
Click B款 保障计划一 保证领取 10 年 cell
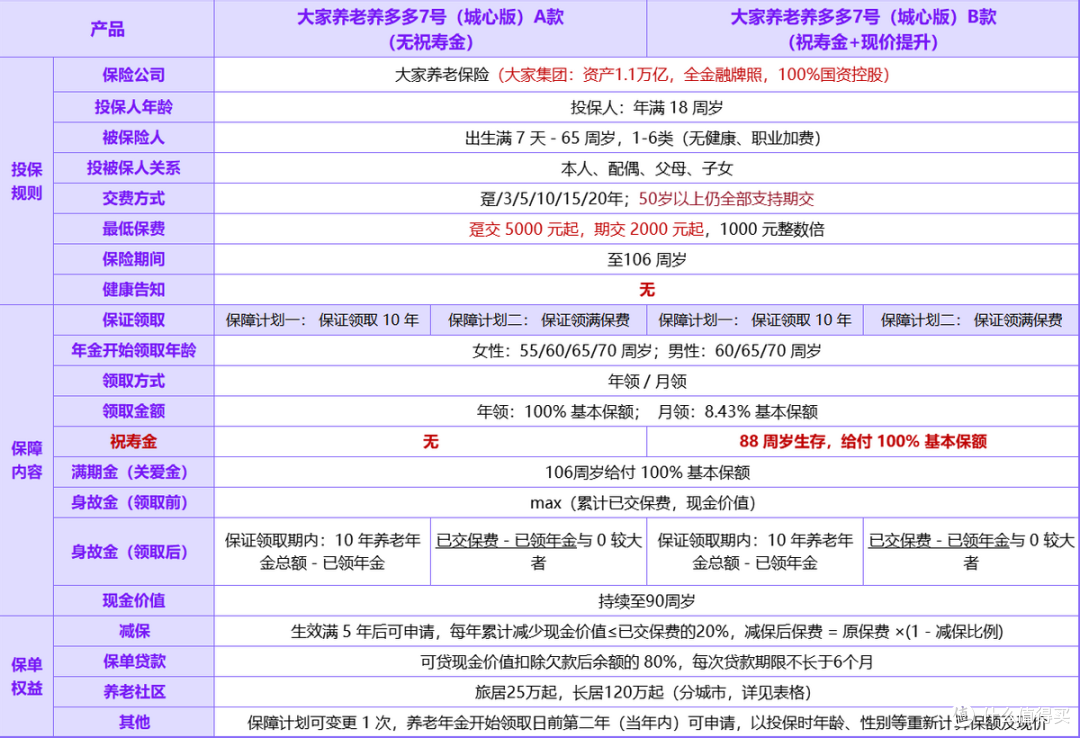tap(755, 320)
